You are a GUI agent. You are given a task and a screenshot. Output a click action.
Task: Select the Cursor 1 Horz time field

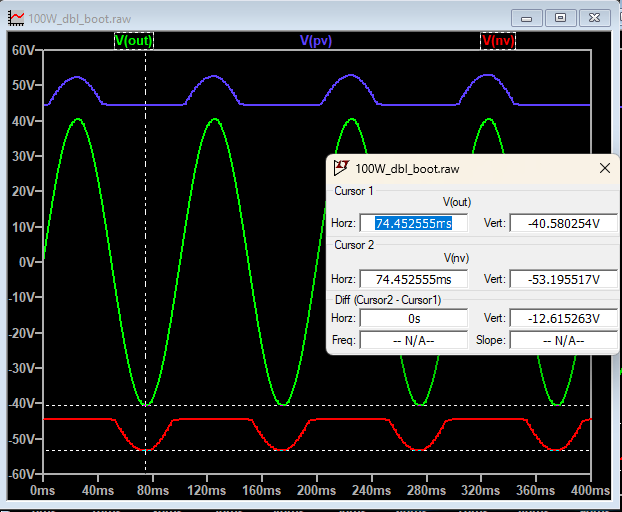point(413,223)
